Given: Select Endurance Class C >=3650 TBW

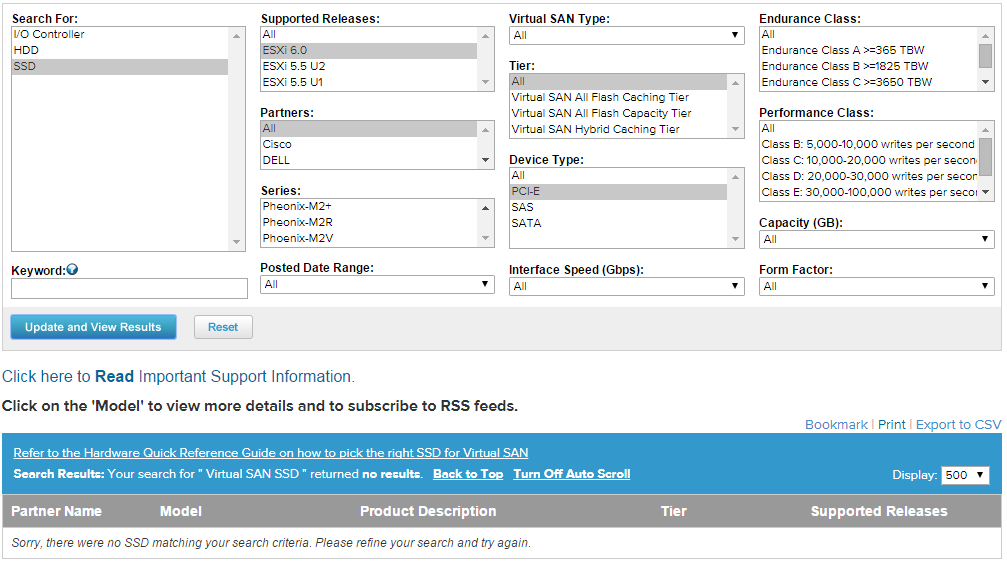Looking at the screenshot, I should tap(868, 83).
